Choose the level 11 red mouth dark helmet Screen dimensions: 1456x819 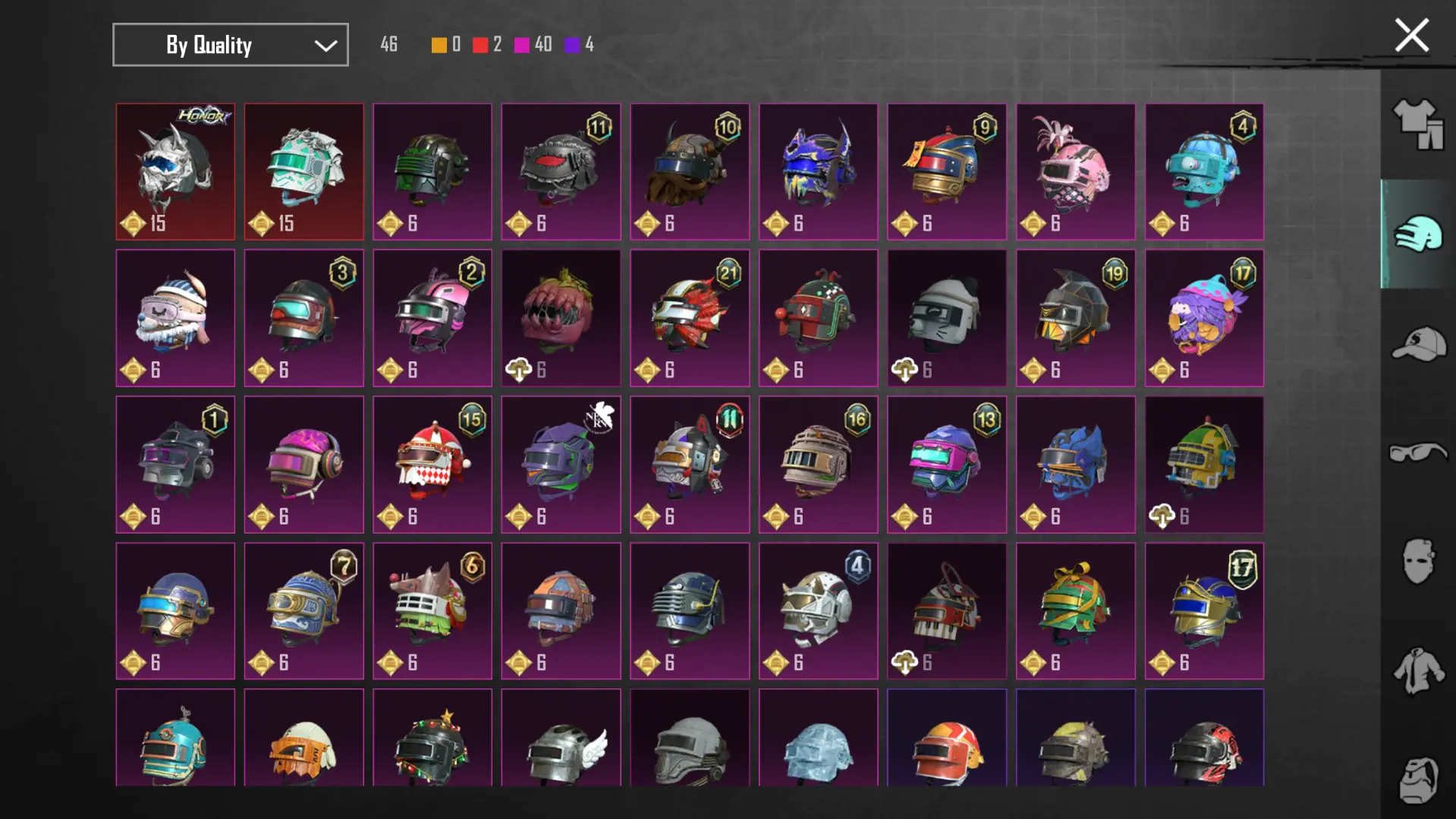coord(561,172)
